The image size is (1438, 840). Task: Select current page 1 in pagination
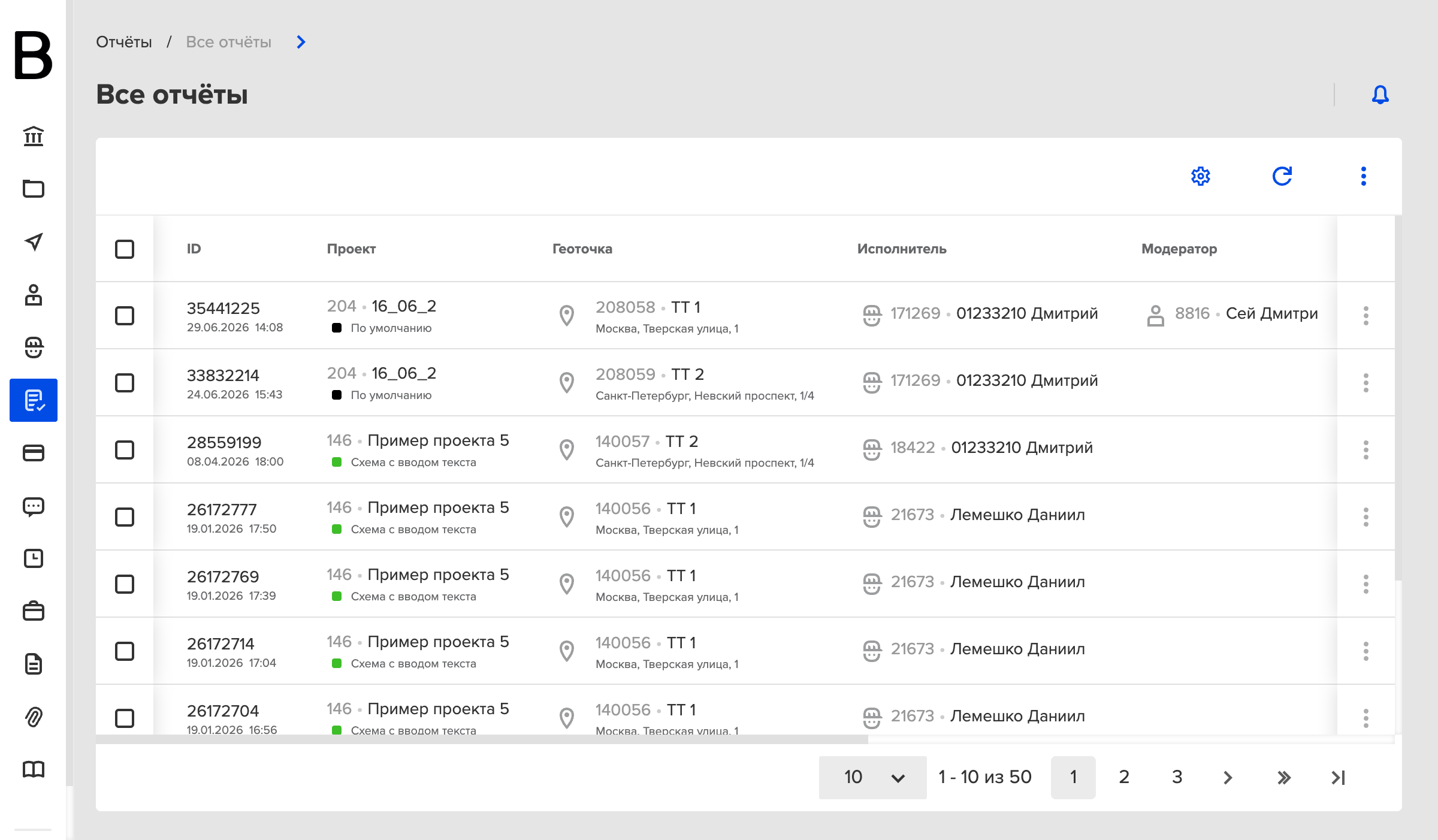1073,777
